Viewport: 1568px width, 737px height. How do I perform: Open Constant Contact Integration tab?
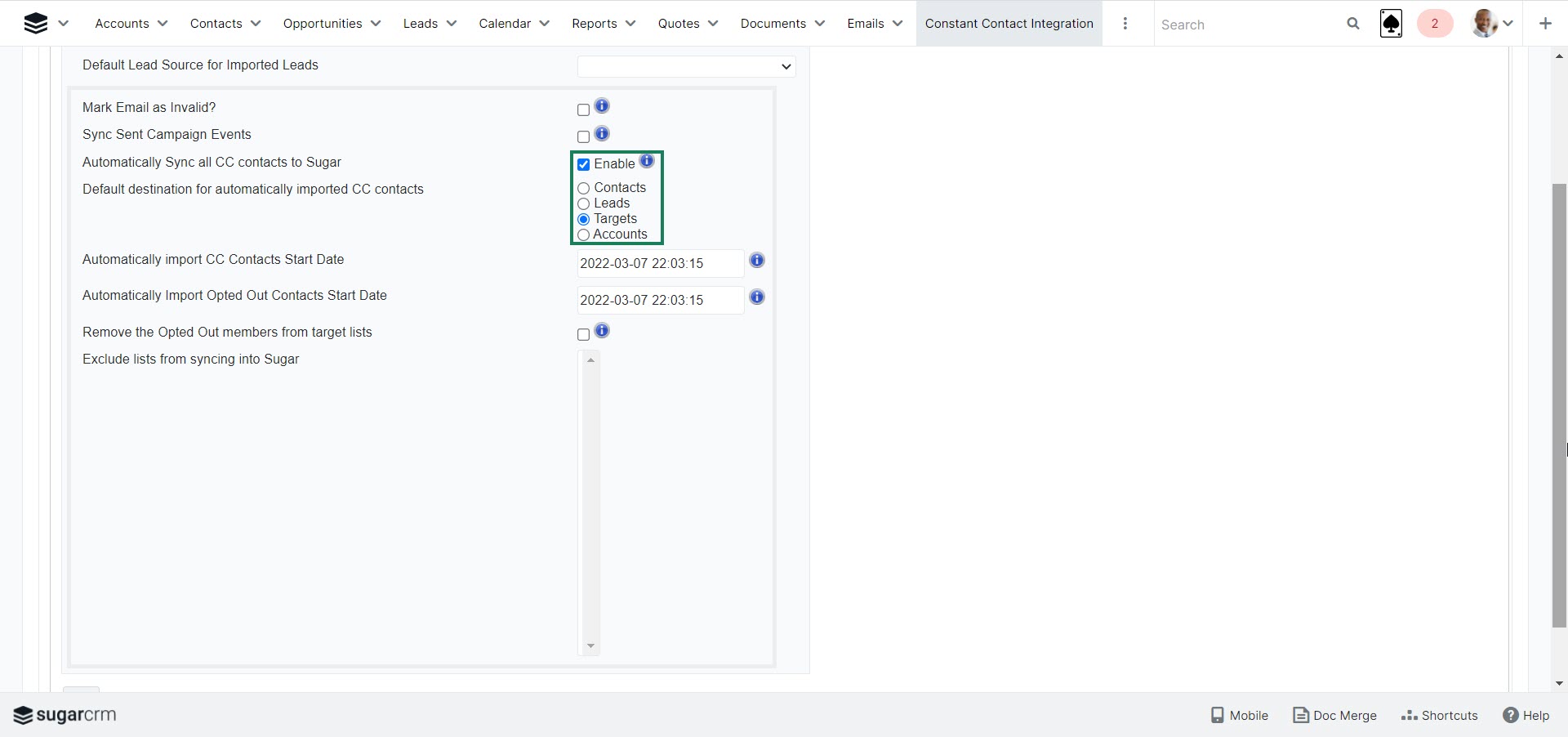1009,24
